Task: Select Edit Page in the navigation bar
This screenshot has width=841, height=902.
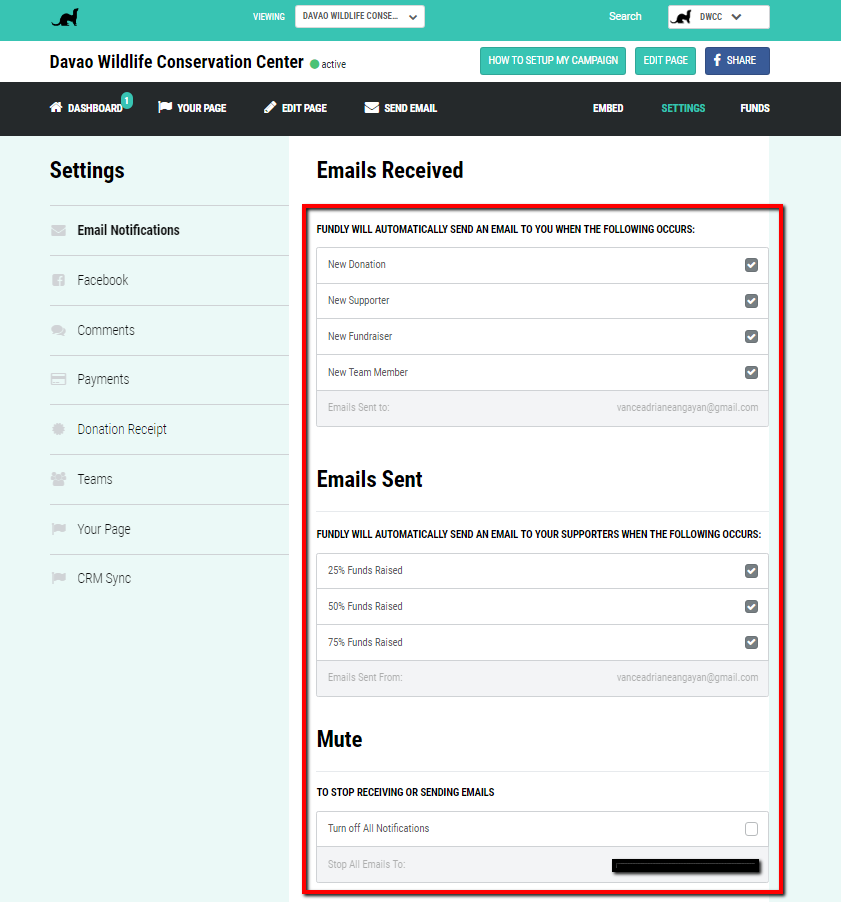Action: click(x=295, y=108)
